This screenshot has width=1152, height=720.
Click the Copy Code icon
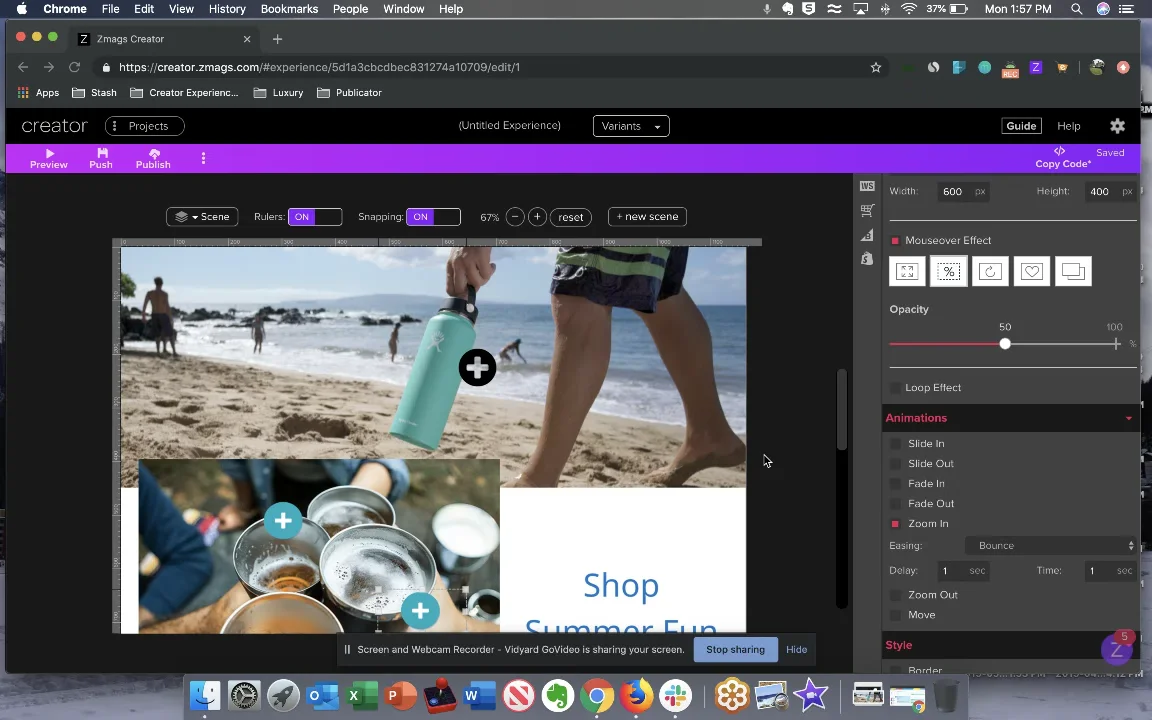coord(1059,151)
